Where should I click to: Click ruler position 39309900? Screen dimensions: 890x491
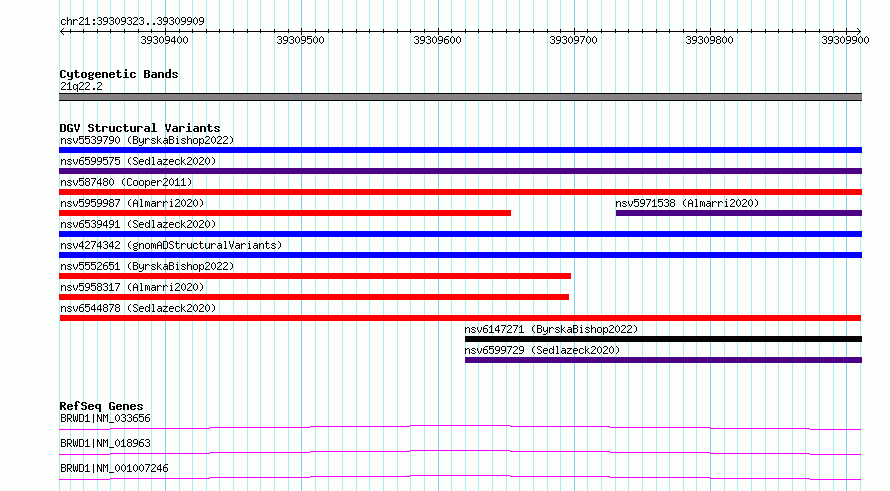click(x=845, y=40)
